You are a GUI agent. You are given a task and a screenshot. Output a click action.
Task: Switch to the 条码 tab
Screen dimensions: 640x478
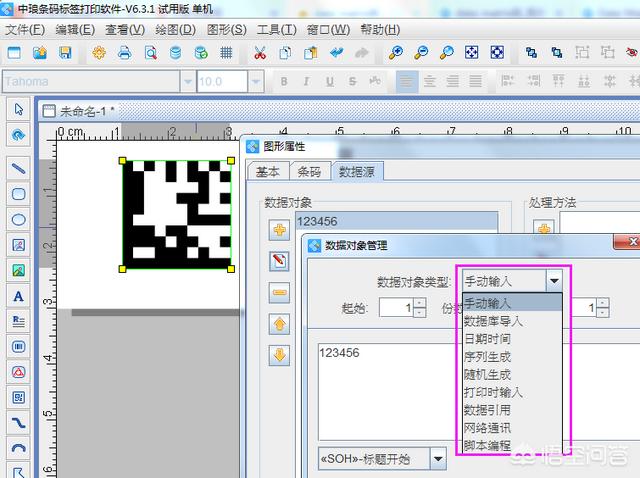click(309, 172)
